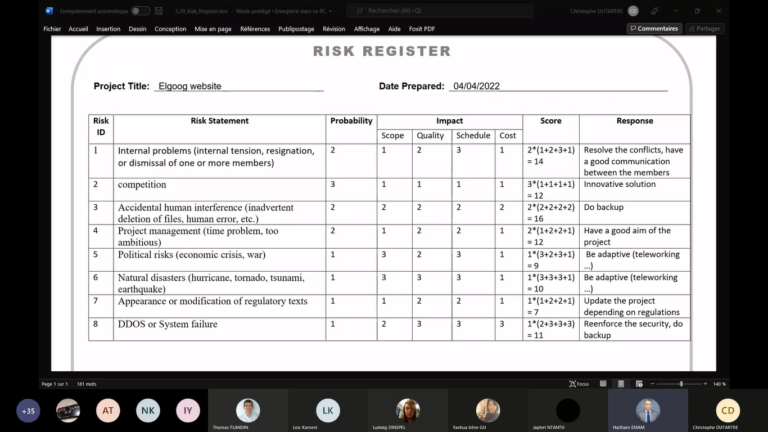Click the save (disk) icon in title bar
768x432 pixels.
coord(159,11)
